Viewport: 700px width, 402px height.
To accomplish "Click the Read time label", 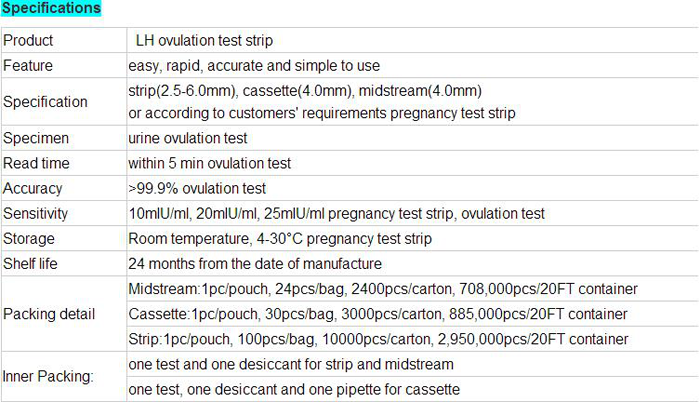I will (x=33, y=163).
